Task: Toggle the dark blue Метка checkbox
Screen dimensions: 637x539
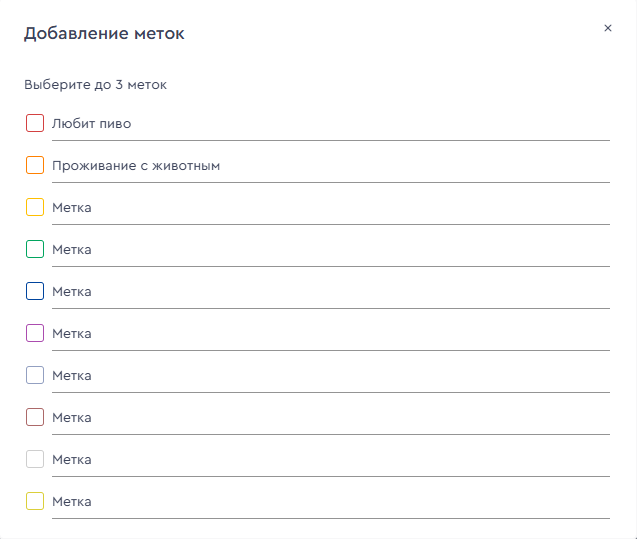Action: [x=35, y=291]
